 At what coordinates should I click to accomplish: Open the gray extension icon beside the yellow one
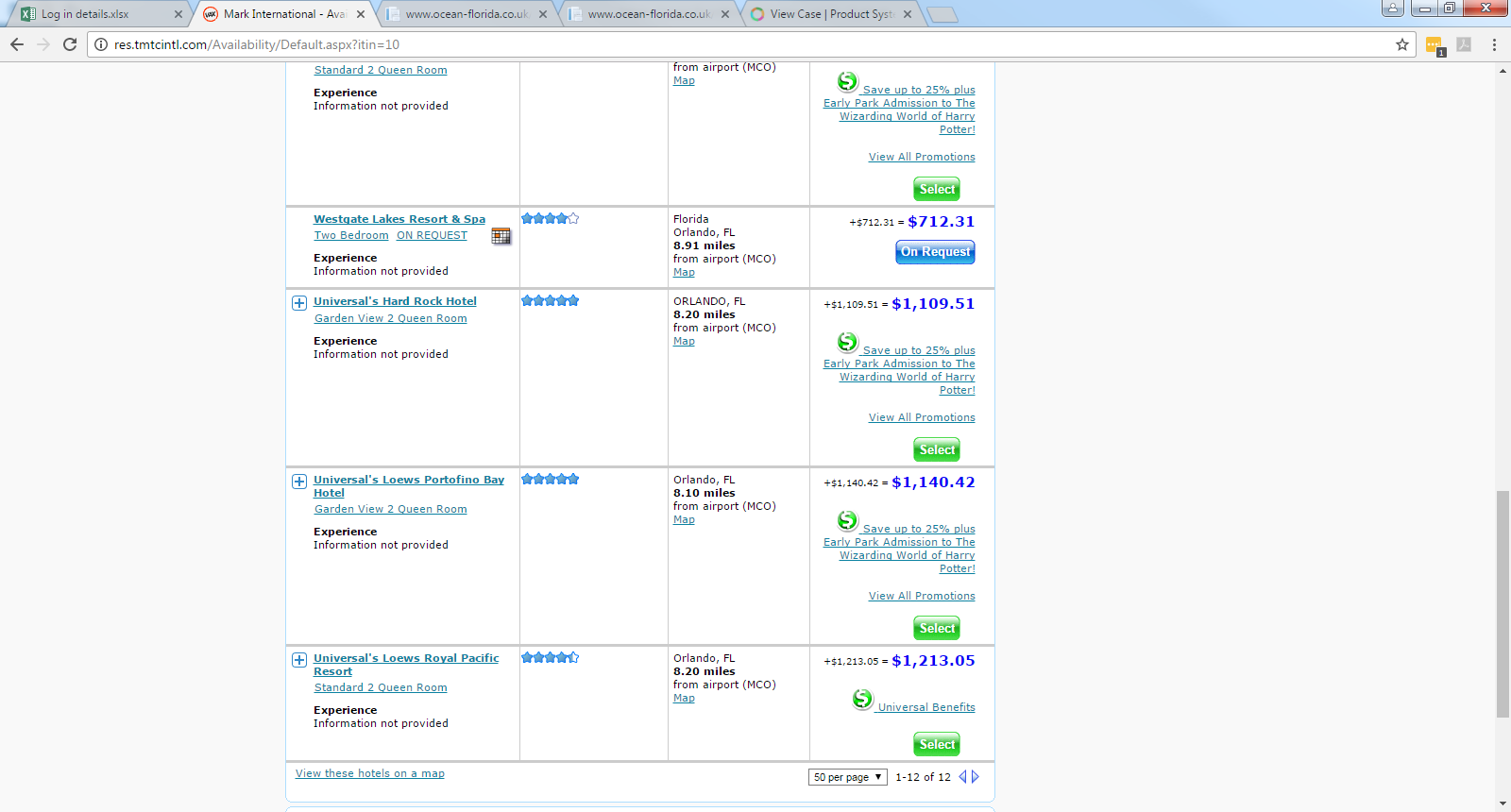pos(1464,44)
